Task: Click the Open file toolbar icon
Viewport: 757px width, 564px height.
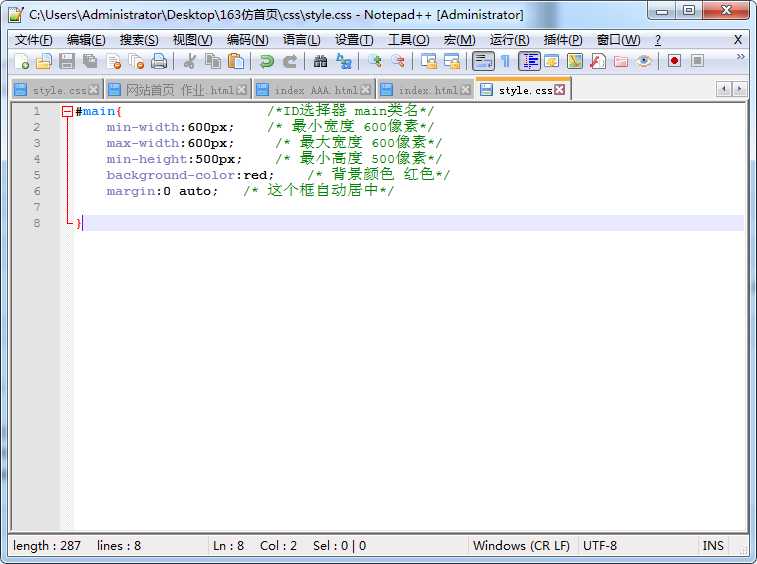Action: (x=44, y=61)
